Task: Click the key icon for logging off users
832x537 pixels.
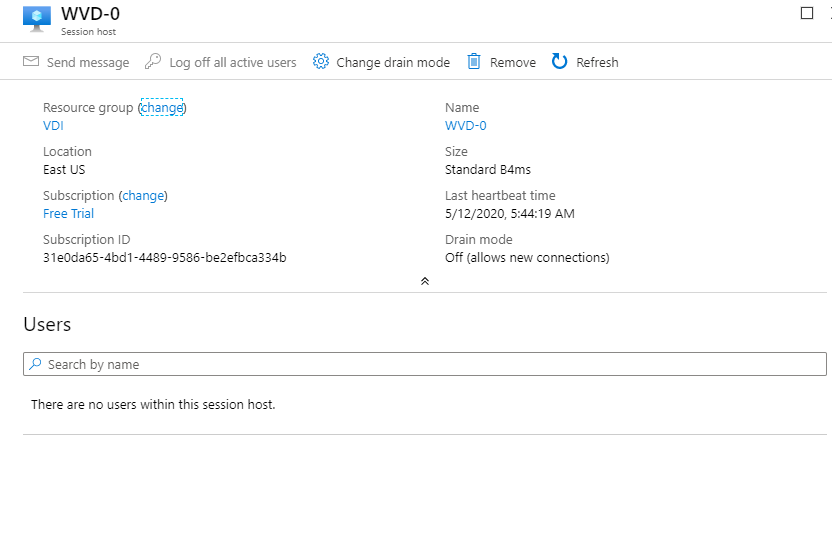Action: pyautogui.click(x=153, y=62)
